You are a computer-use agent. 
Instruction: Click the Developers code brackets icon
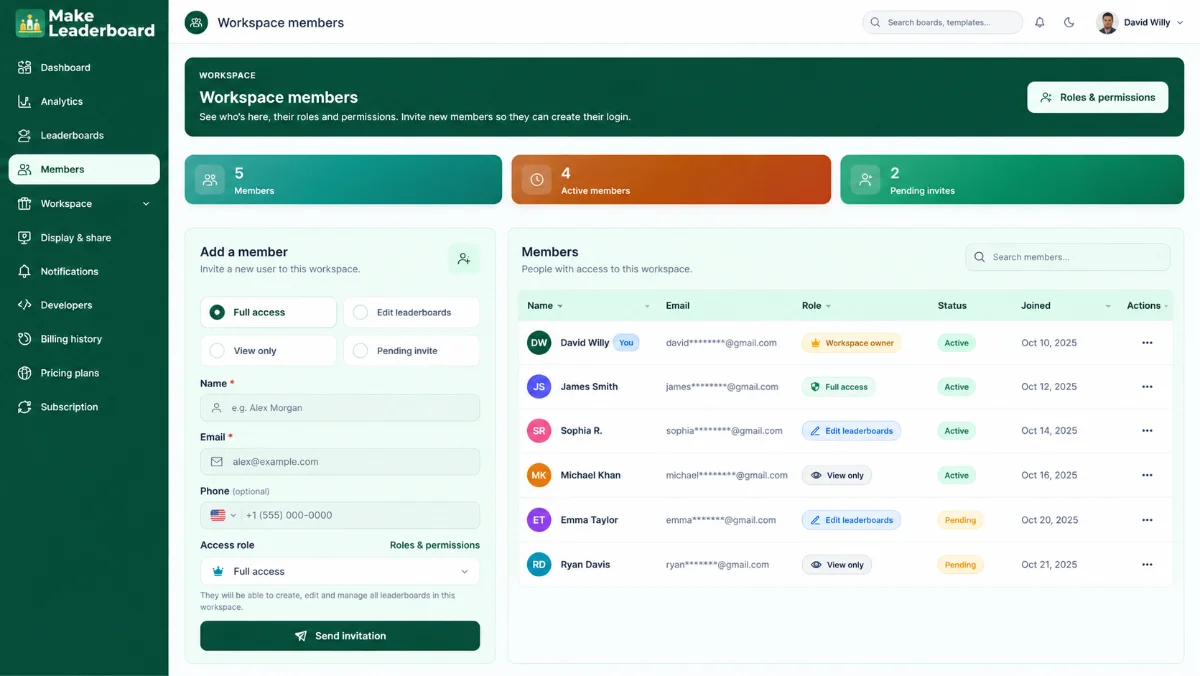(x=24, y=305)
